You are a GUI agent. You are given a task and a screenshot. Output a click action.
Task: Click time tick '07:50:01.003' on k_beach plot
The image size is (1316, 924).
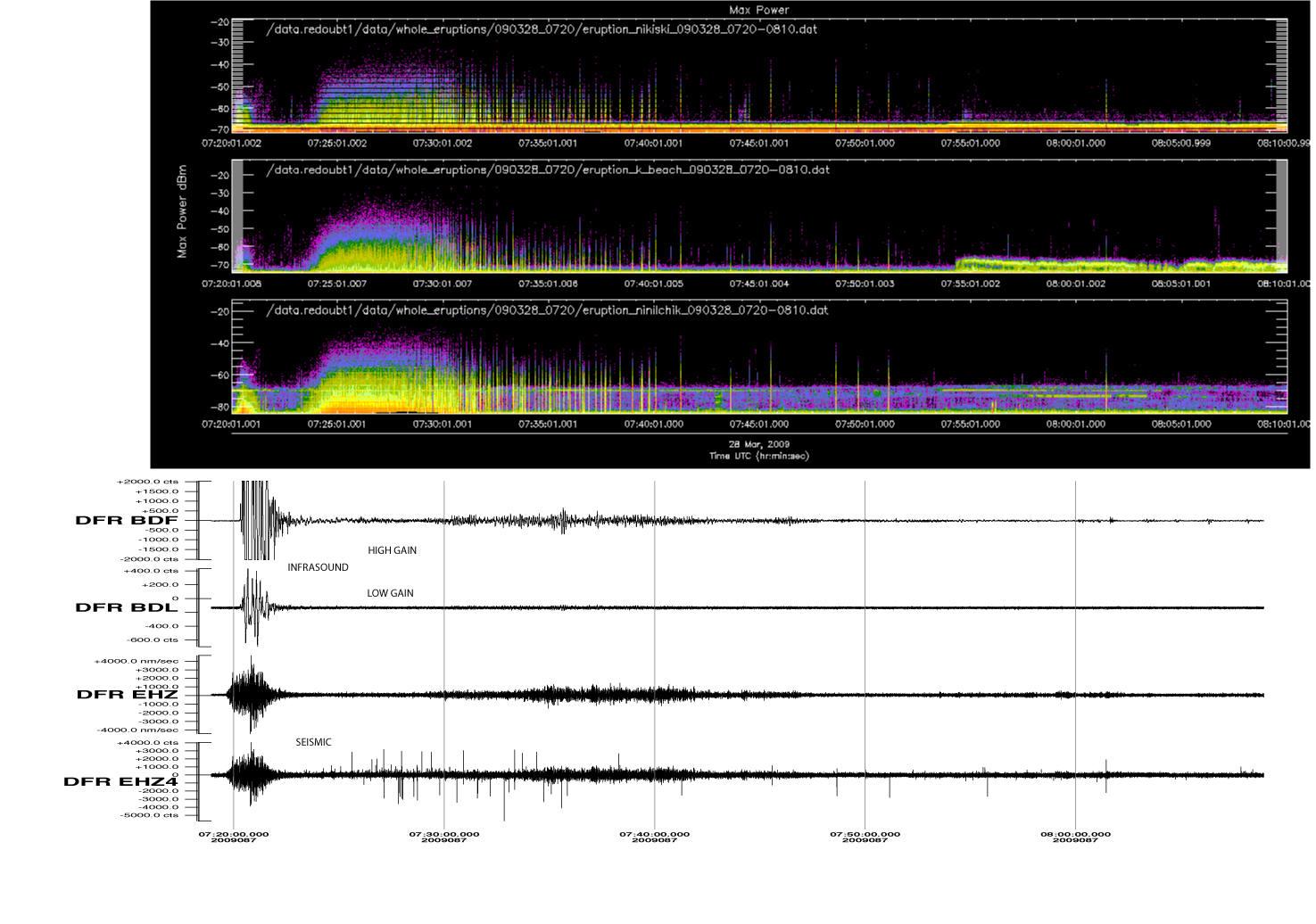(x=865, y=284)
